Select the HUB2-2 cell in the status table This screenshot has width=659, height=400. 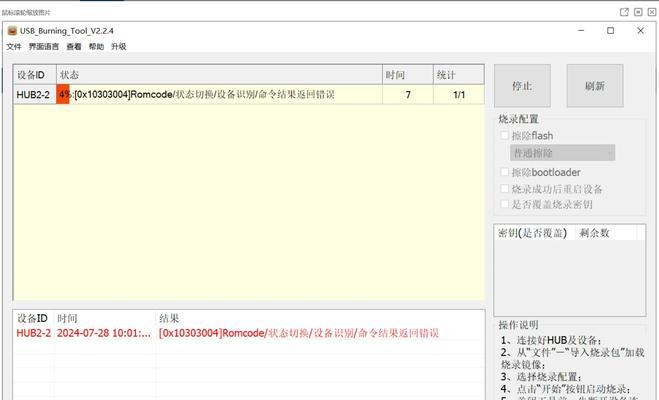pos(35,95)
